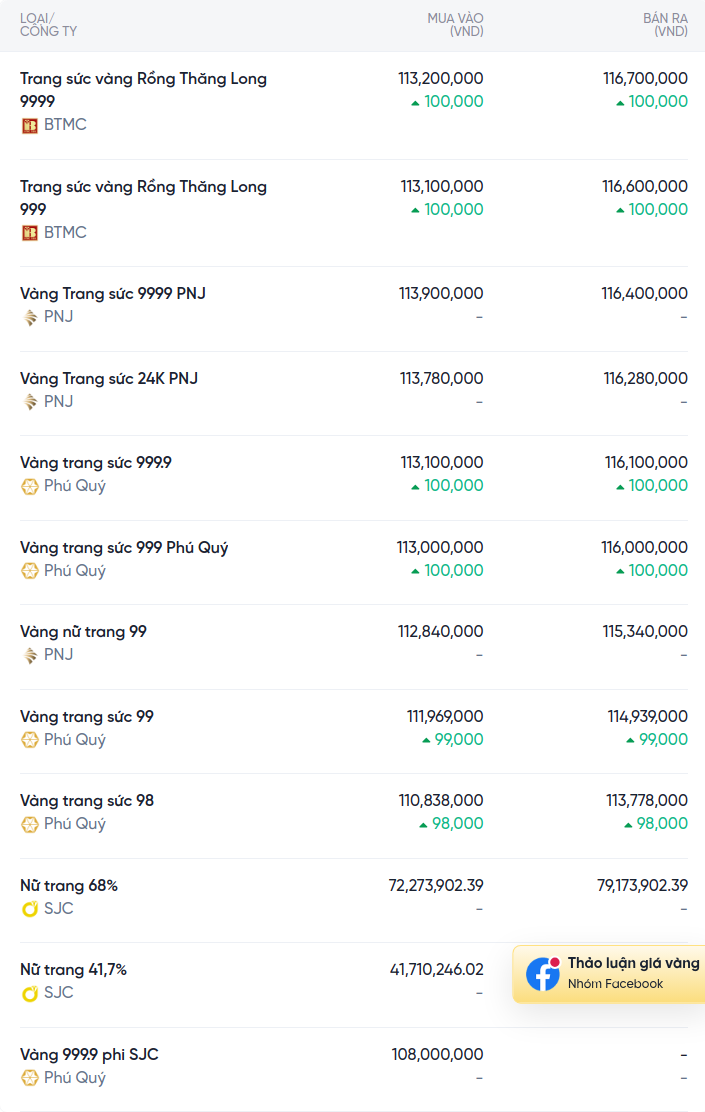The image size is (705, 1112).
Task: Click the BTMC logo under Rồng Thăng Long 999
Action: (x=30, y=233)
